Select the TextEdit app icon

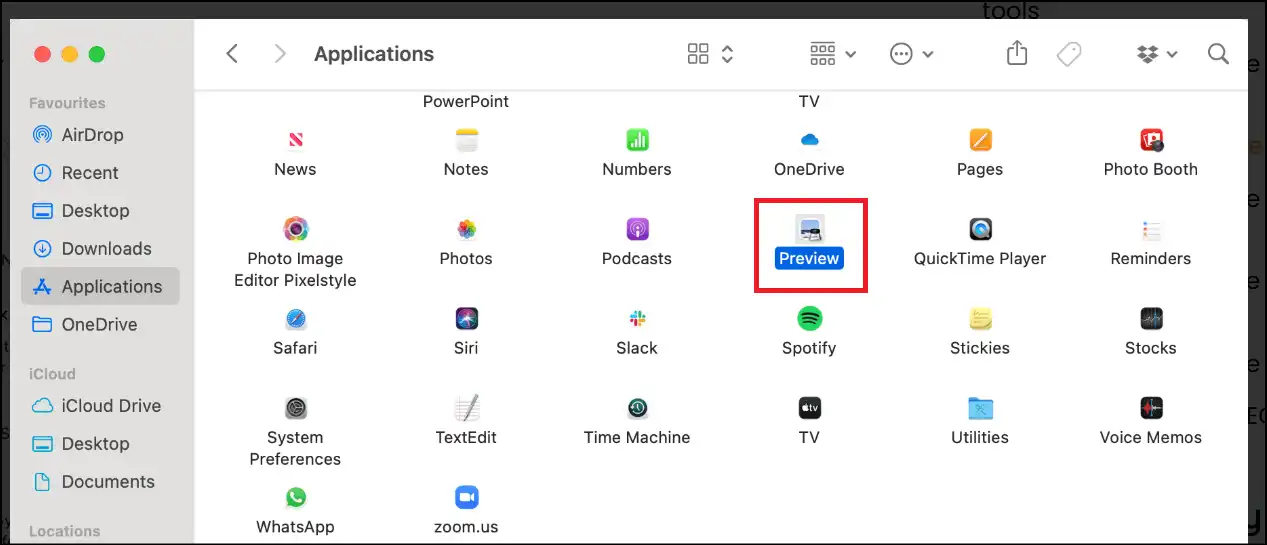pyautogui.click(x=466, y=408)
